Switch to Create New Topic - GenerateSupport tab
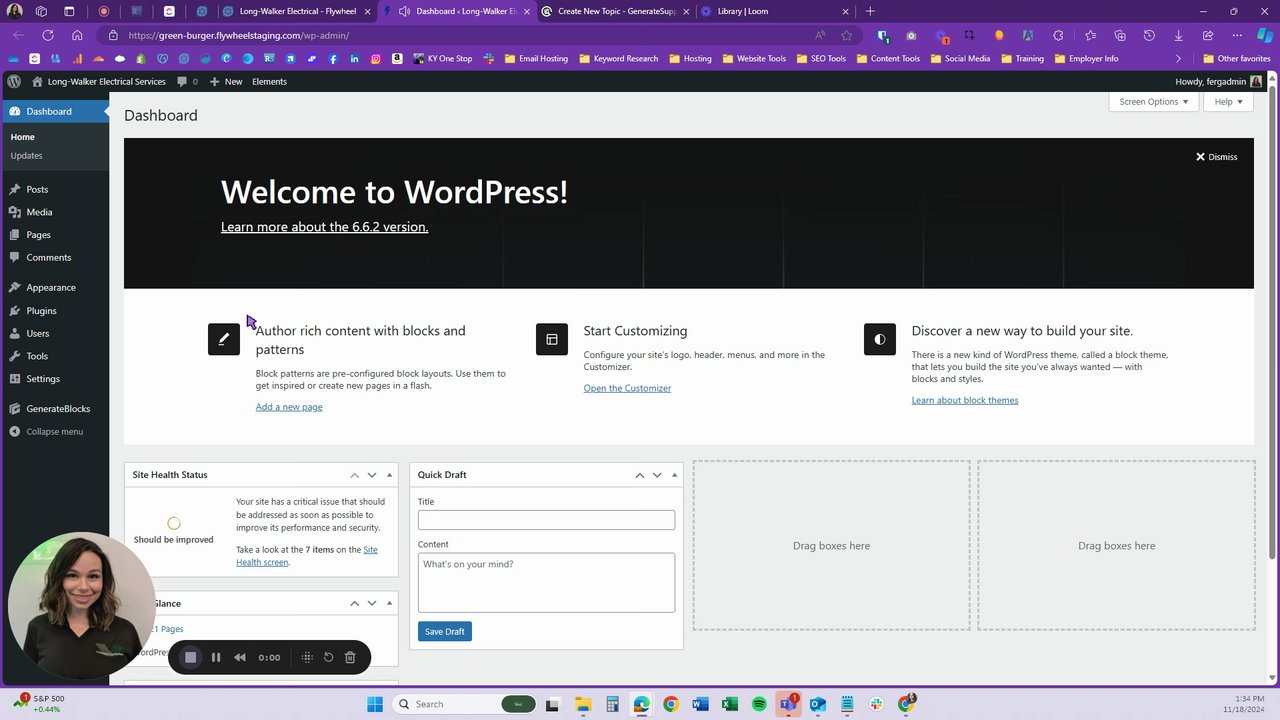Viewport: 1280px width, 720px height. (x=615, y=11)
